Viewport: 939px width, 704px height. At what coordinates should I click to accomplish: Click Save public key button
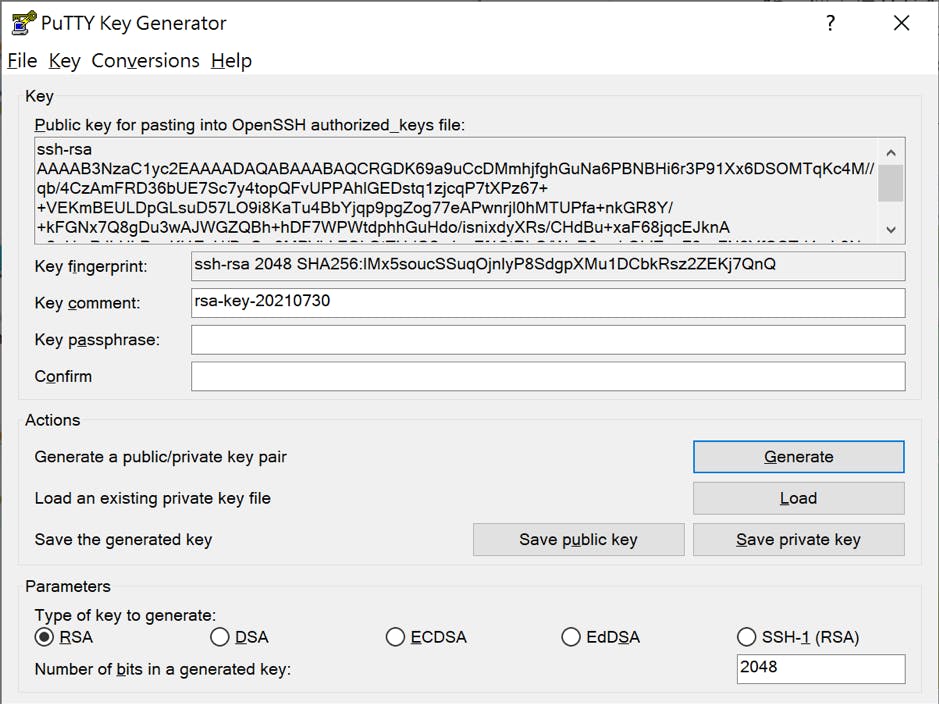578,539
